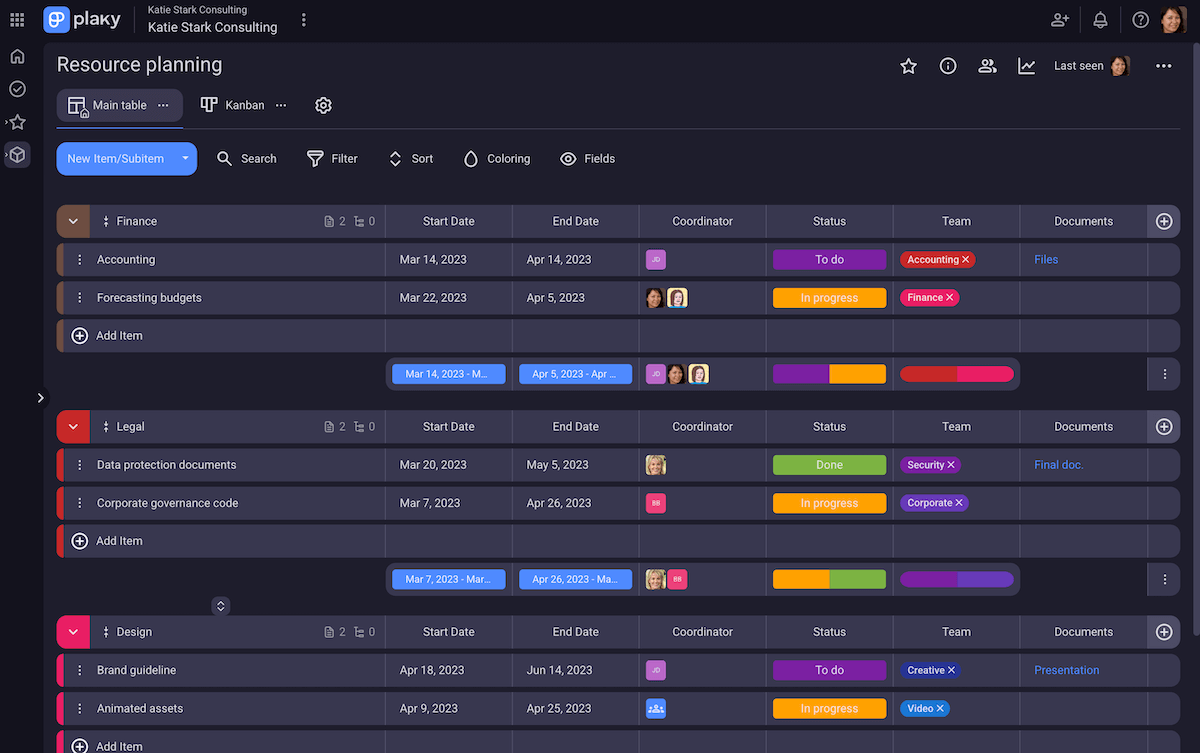Star the Resource planning board
This screenshot has width=1200, height=753.
[908, 65]
